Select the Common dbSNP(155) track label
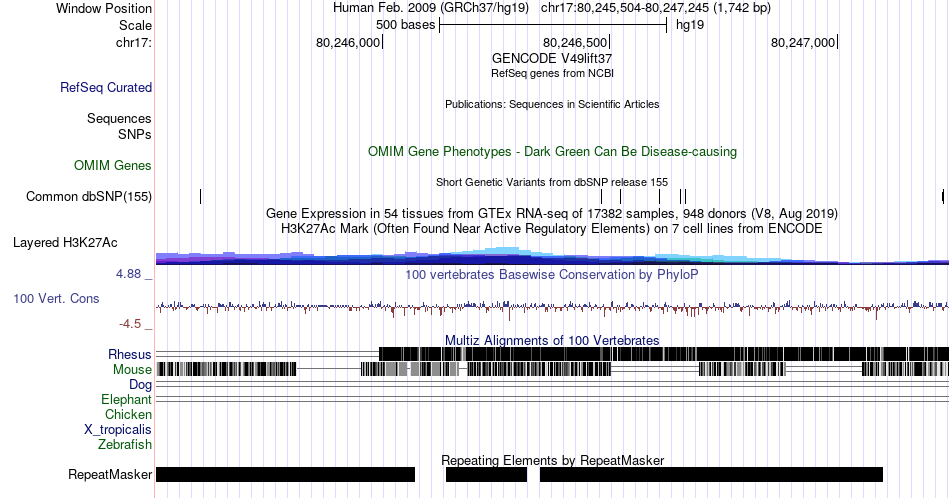This screenshot has width=950, height=498. 89,196
